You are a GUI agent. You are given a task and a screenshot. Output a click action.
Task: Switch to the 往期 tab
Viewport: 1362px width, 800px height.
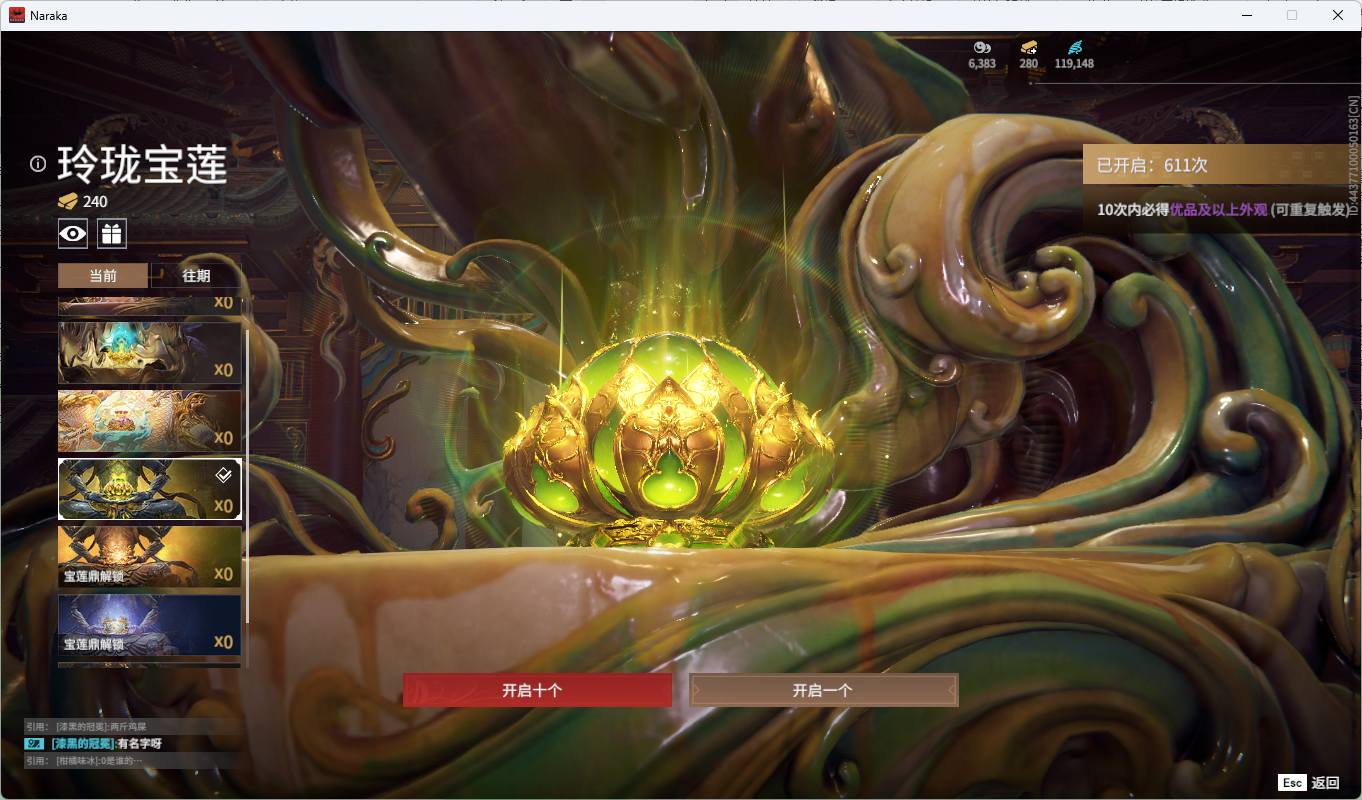[196, 276]
